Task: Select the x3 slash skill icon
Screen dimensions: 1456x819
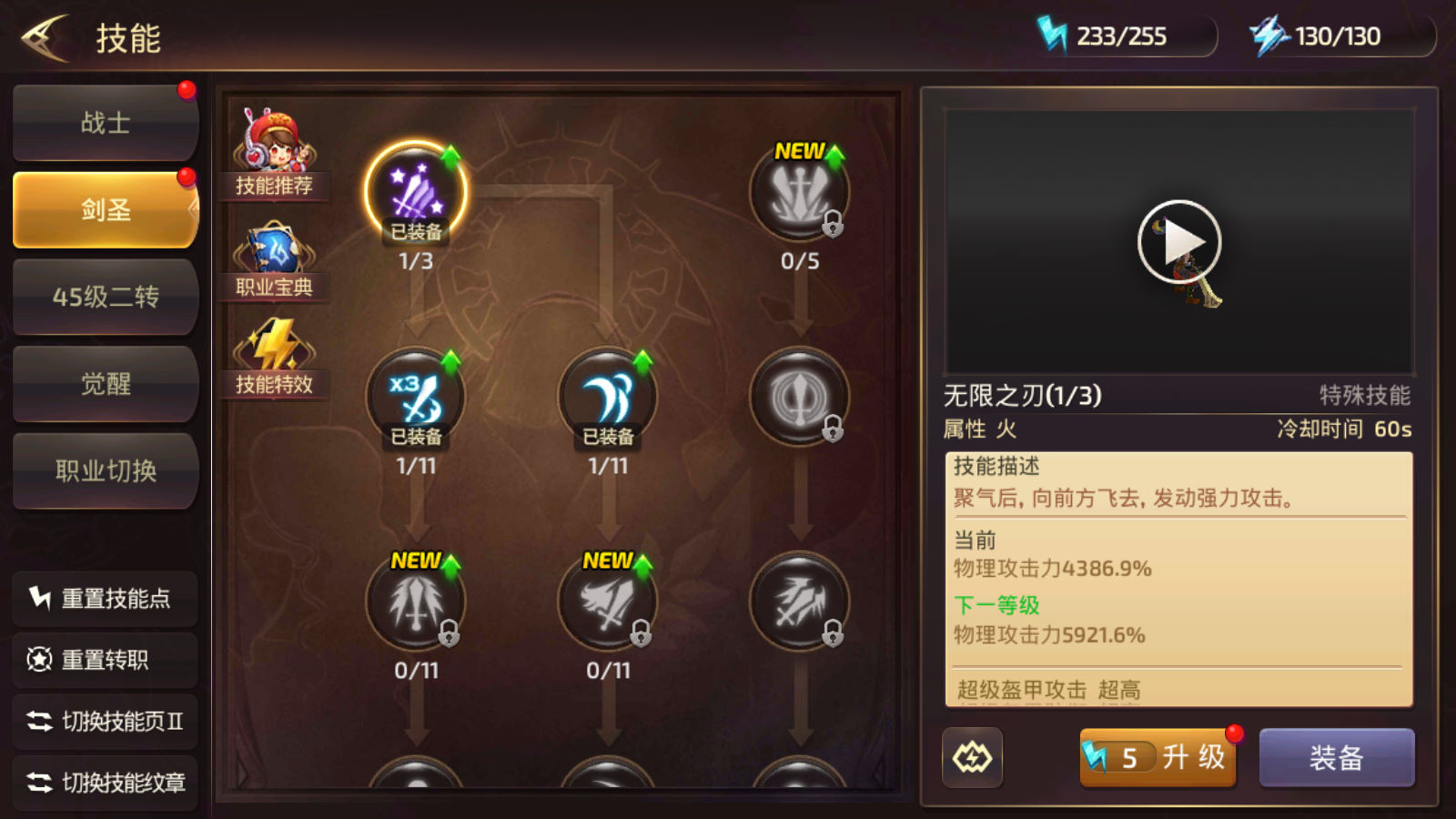Action: point(416,398)
